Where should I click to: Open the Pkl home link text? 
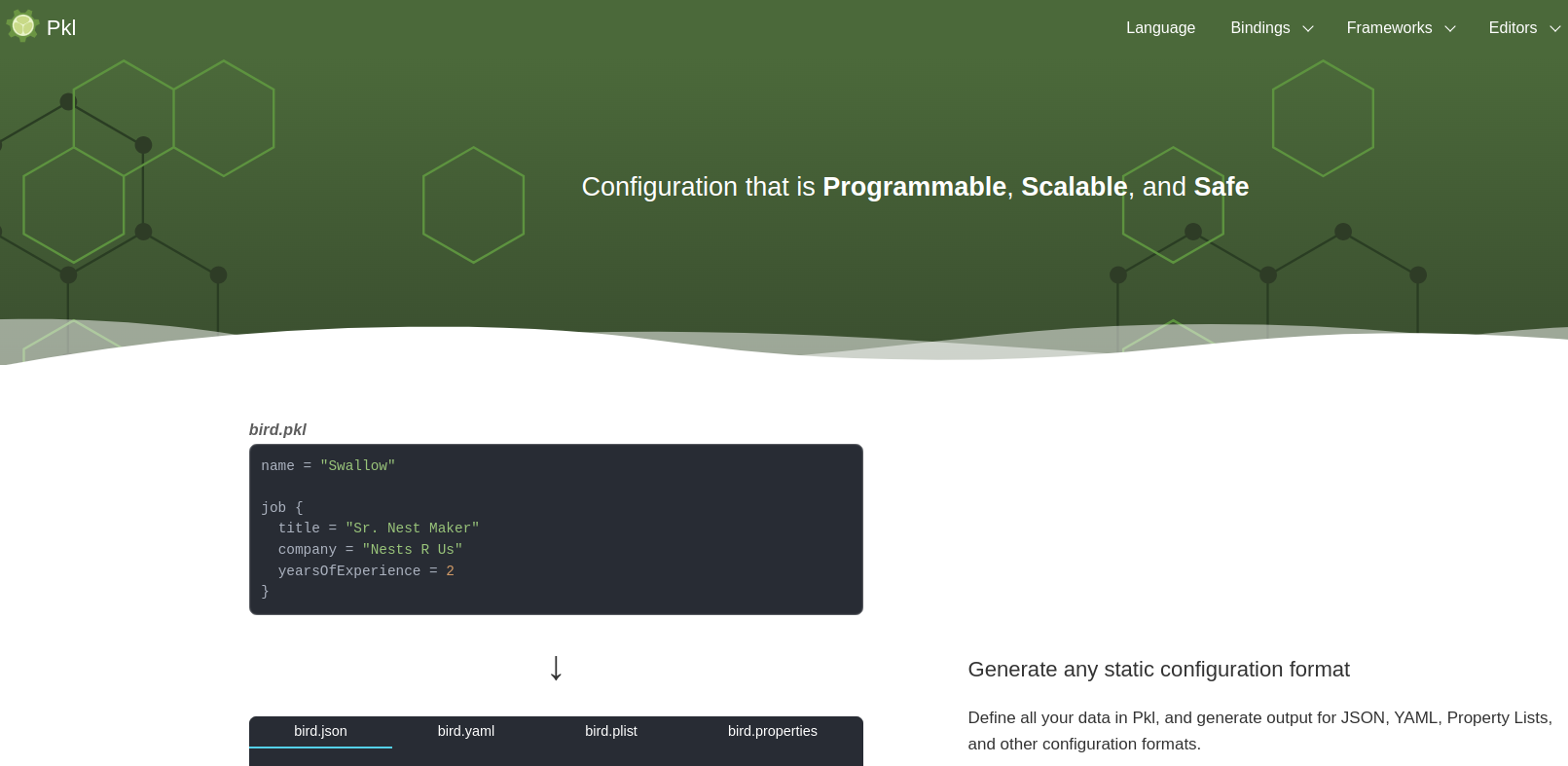point(61,28)
